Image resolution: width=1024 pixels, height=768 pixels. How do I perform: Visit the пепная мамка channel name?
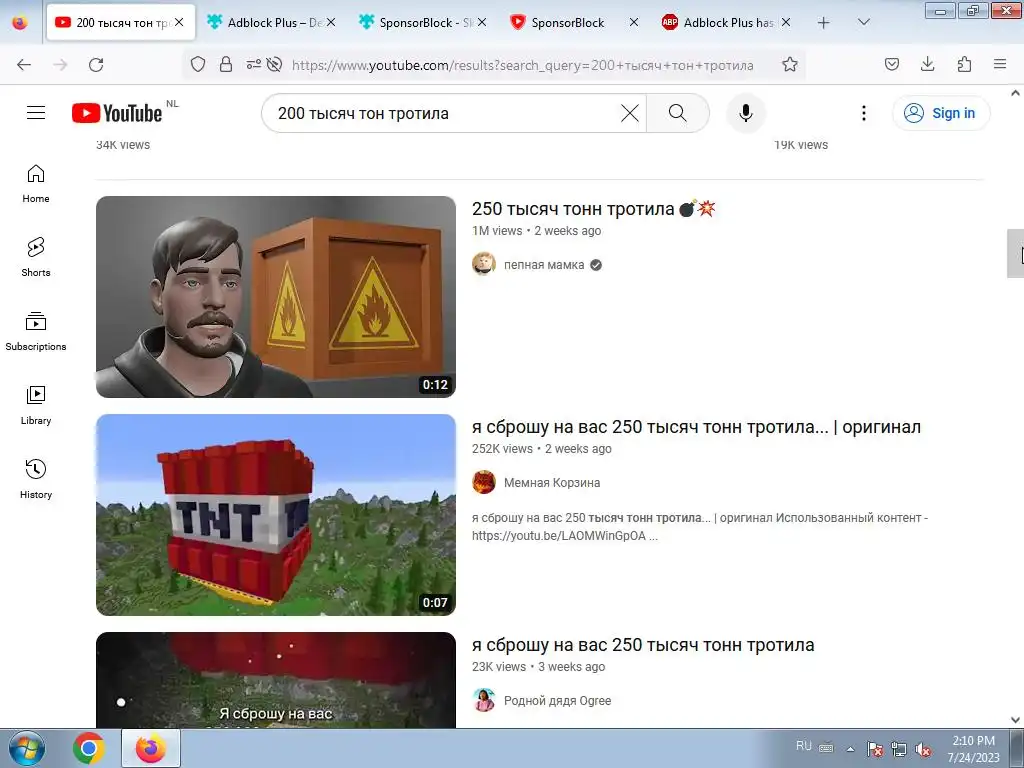(x=544, y=264)
